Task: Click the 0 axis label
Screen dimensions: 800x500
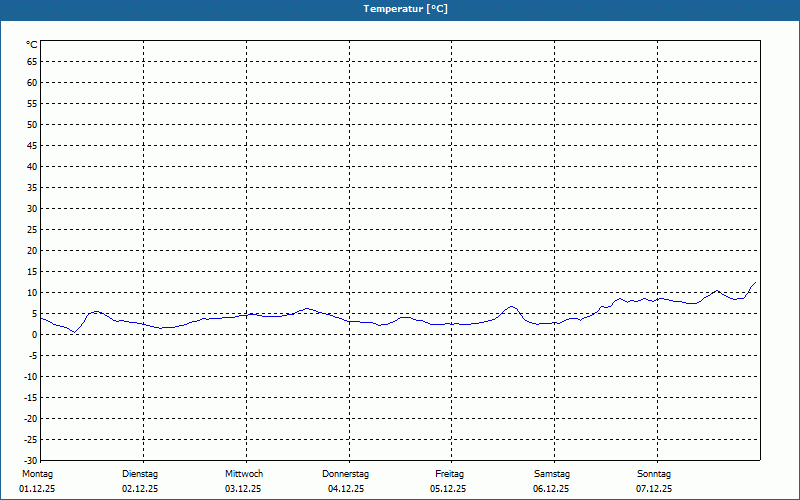Action: tap(35, 335)
